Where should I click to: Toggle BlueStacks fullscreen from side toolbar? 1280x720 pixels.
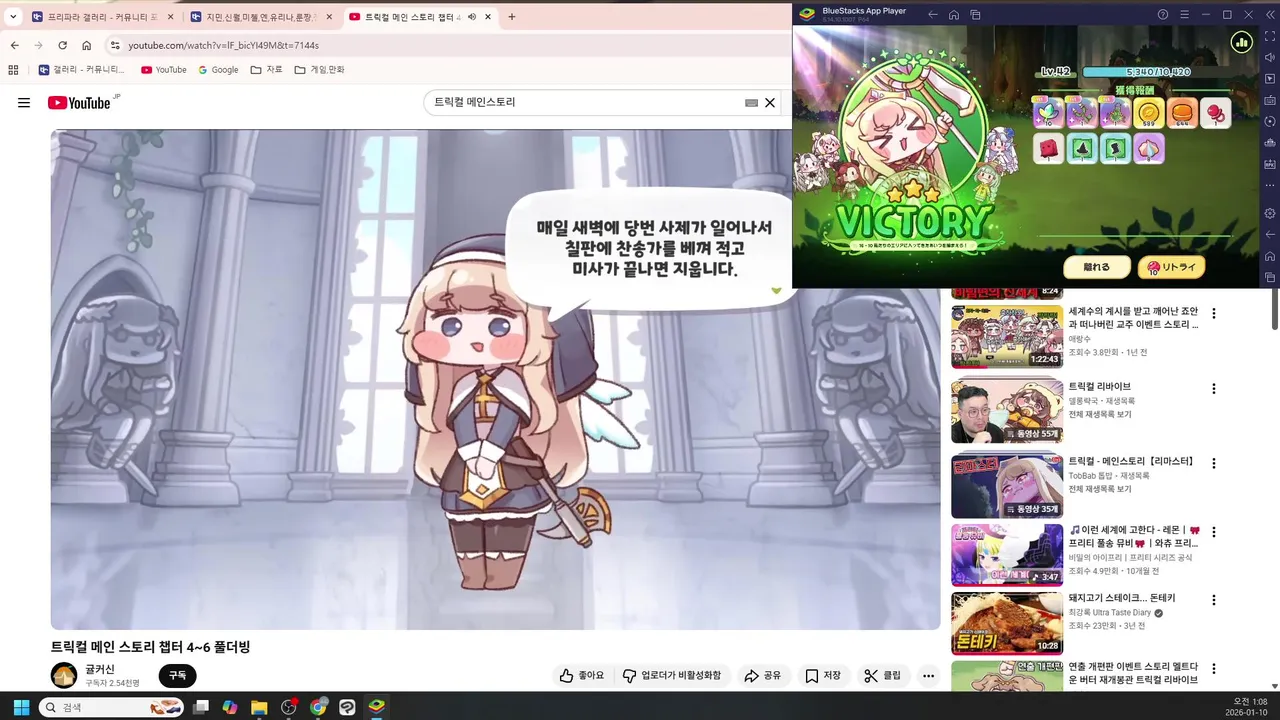(1270, 36)
